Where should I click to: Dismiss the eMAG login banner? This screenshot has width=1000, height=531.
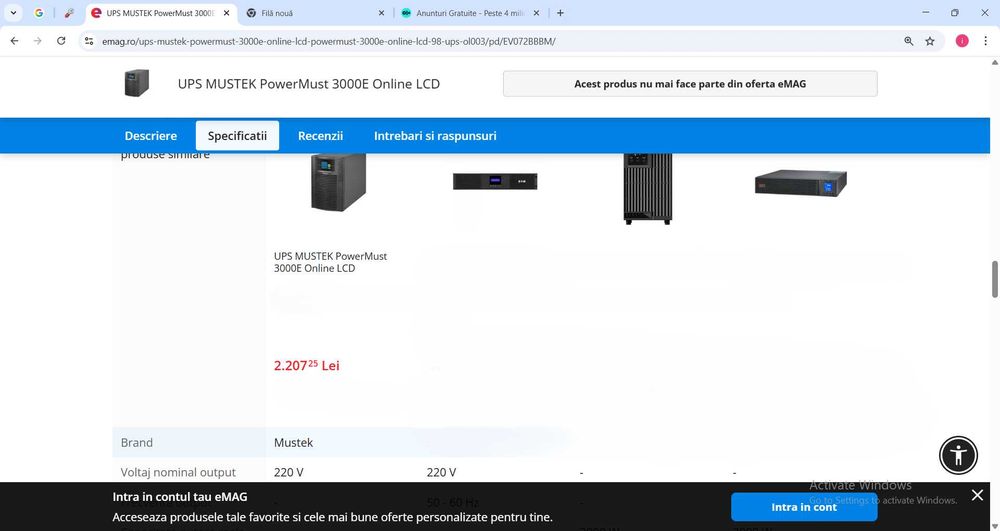977,495
